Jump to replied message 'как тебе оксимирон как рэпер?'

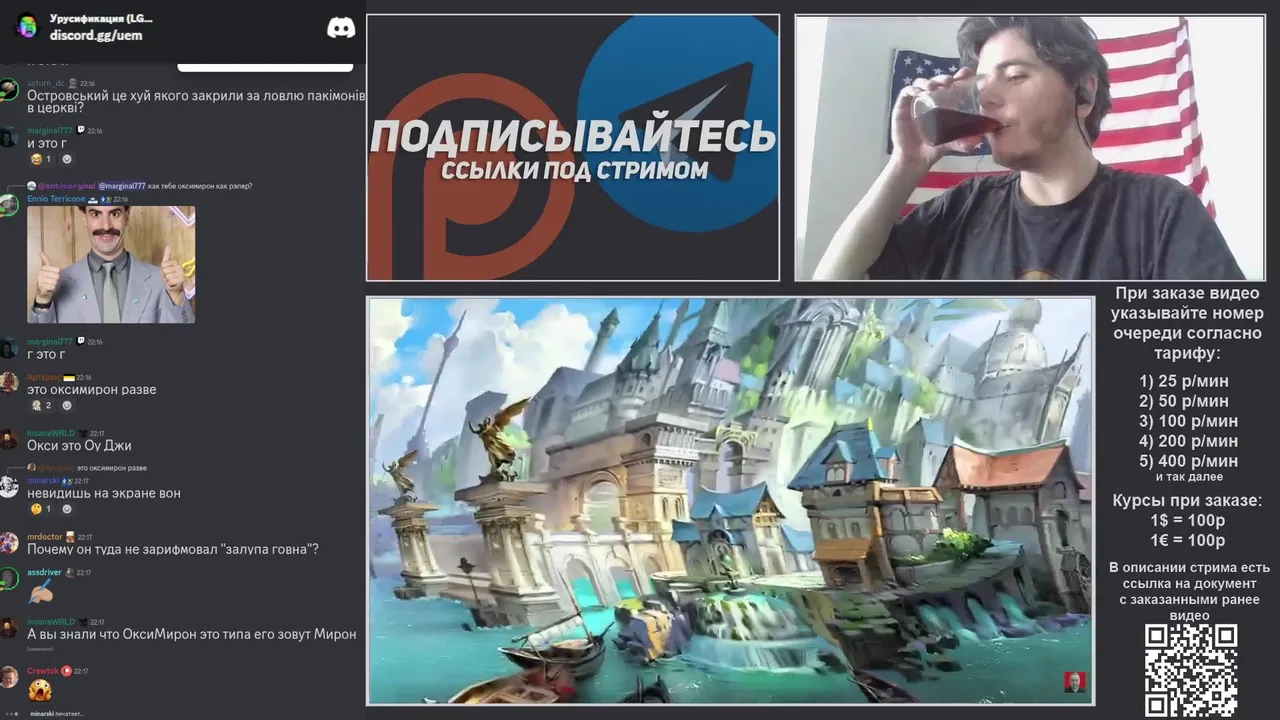tap(200, 186)
